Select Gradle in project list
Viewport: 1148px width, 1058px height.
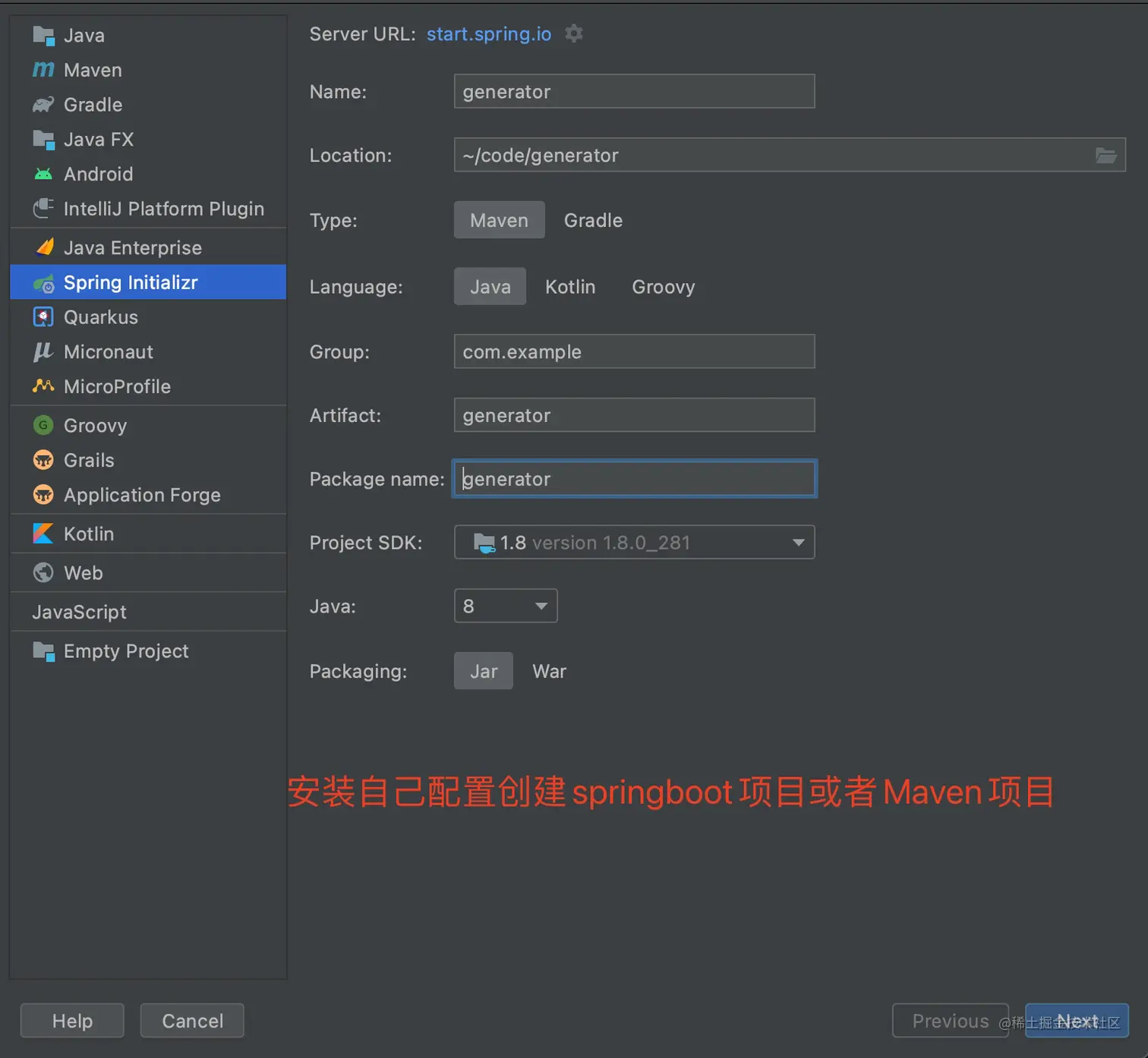(x=148, y=105)
